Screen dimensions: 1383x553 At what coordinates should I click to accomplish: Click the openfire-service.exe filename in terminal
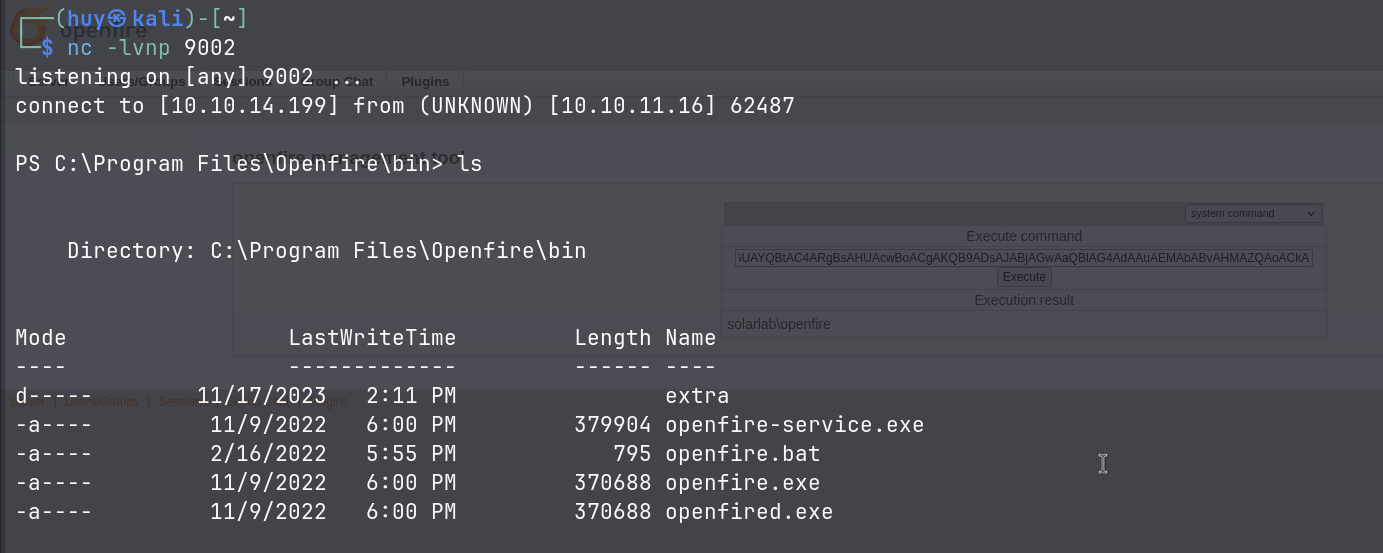click(x=794, y=425)
